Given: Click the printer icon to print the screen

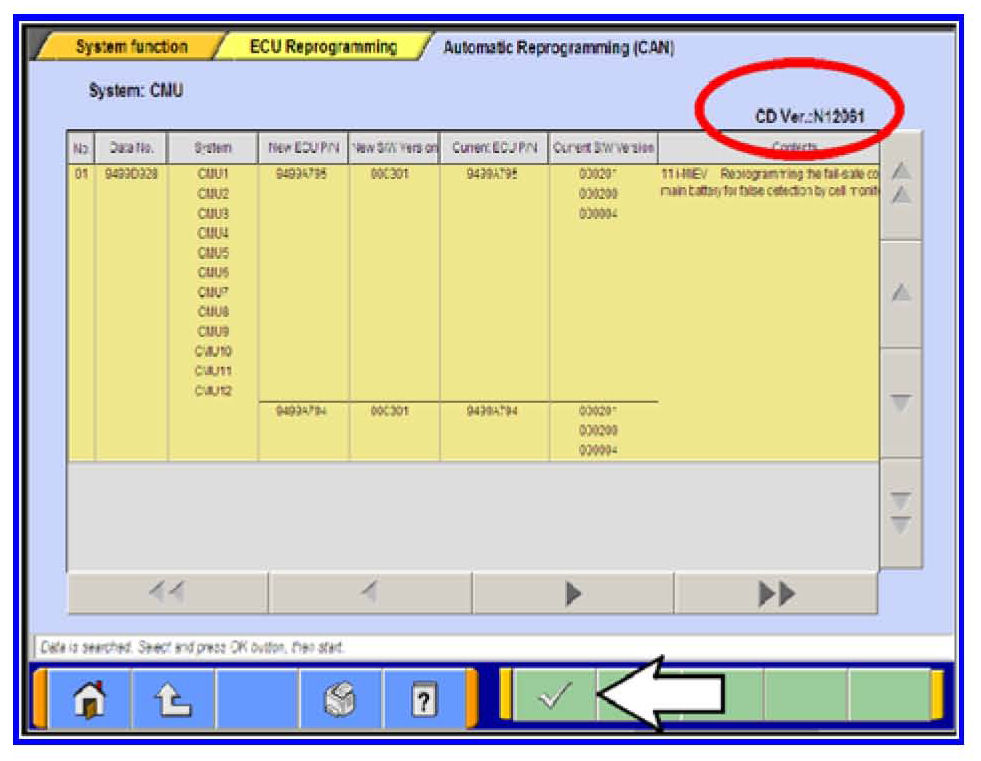Looking at the screenshot, I should pyautogui.click(x=341, y=695).
